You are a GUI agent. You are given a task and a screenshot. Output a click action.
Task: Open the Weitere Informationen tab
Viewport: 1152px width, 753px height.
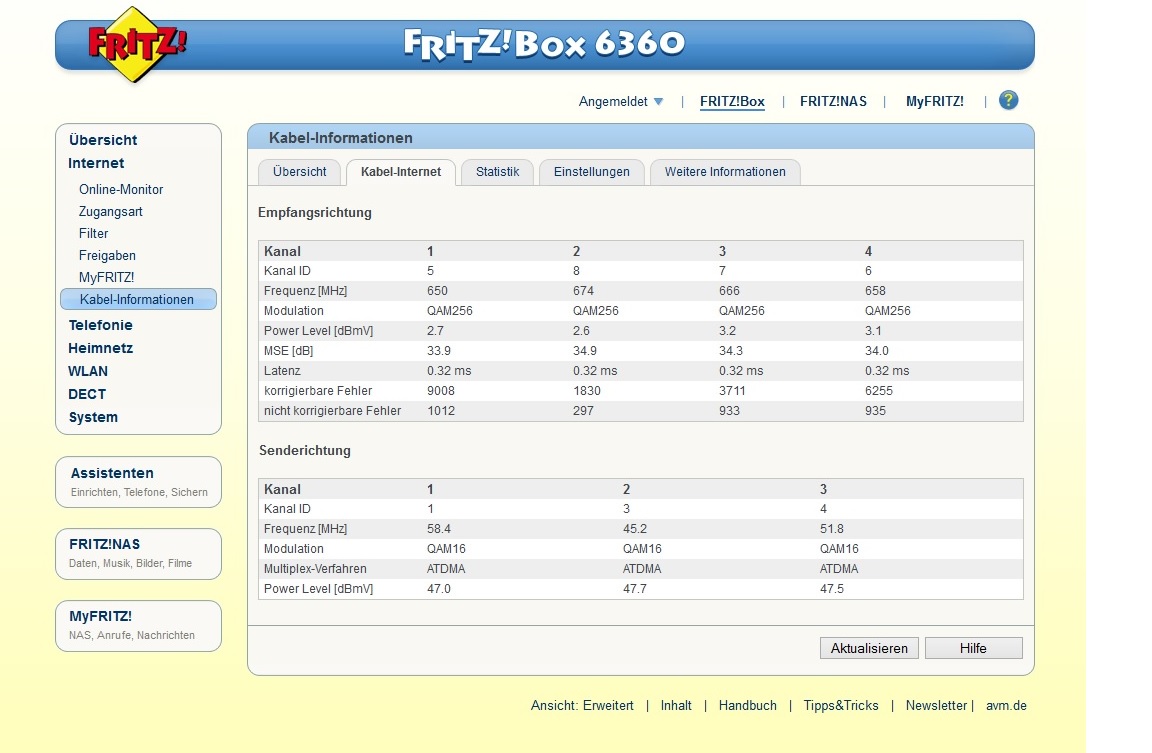click(x=725, y=172)
